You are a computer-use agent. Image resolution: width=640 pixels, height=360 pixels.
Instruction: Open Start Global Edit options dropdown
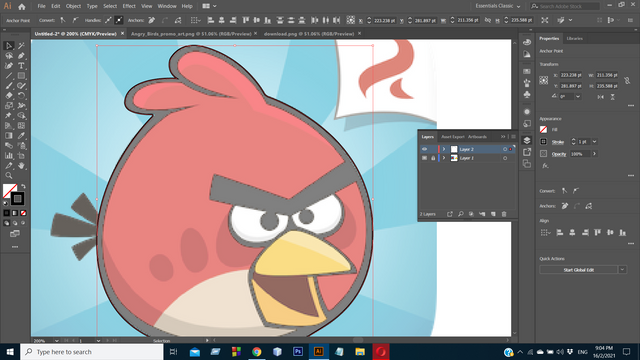click(622, 269)
